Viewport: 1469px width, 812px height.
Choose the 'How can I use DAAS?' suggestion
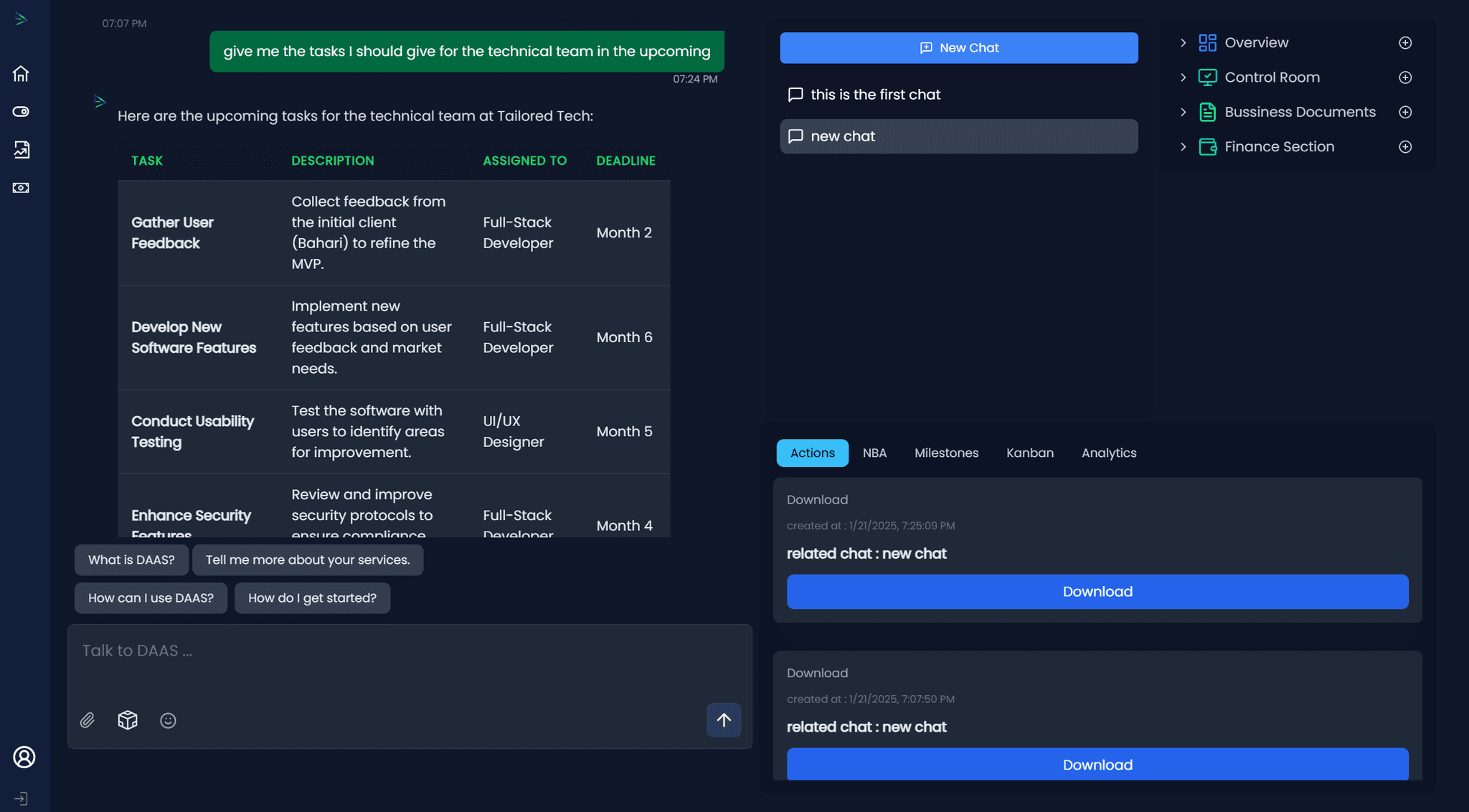click(151, 598)
